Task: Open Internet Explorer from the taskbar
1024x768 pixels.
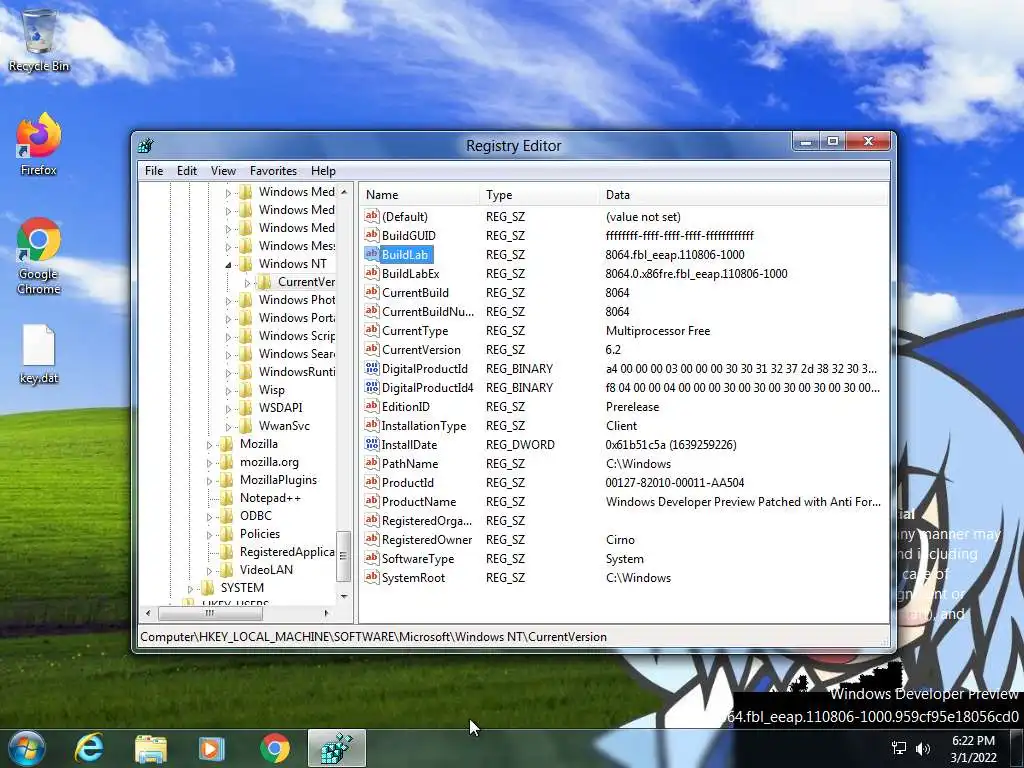Action: 89,748
